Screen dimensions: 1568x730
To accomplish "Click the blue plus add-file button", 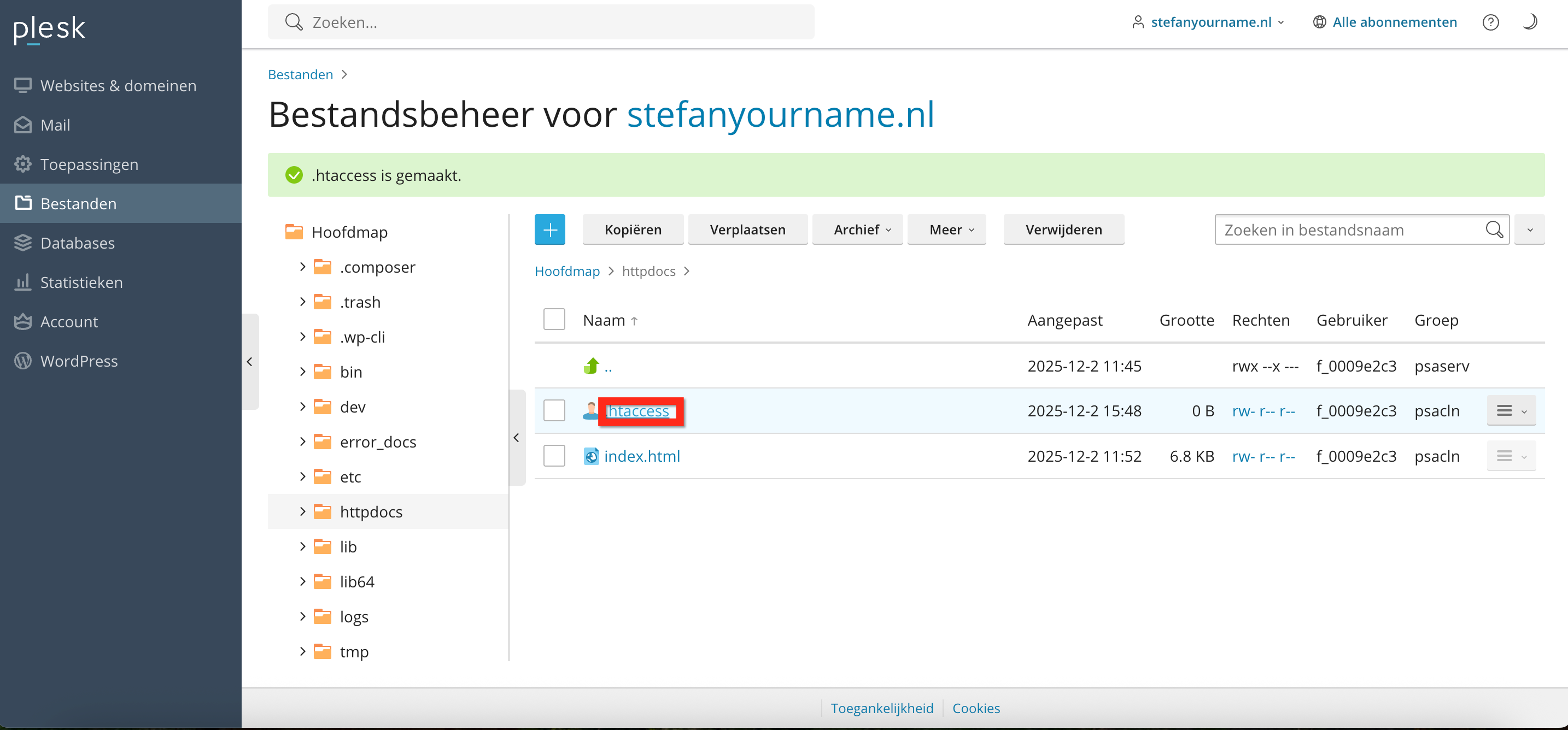I will click(x=549, y=229).
